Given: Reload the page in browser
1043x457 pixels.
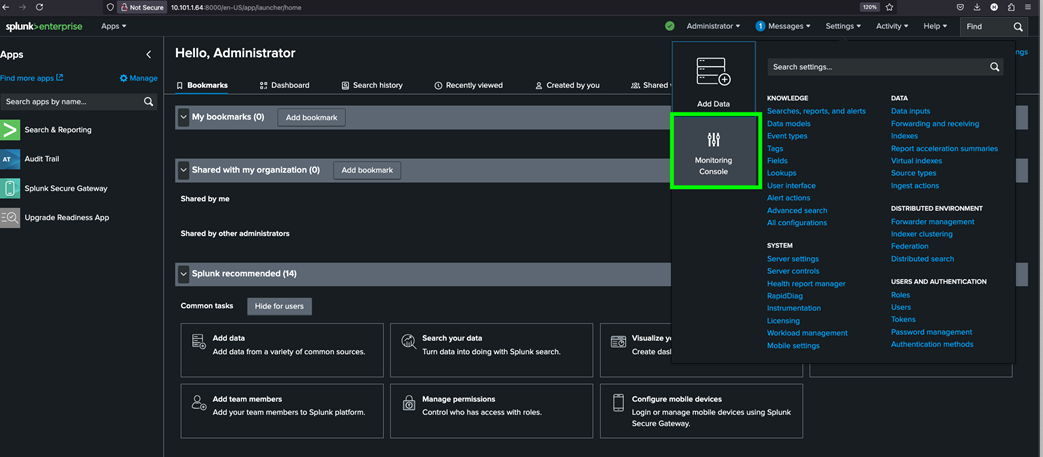Looking at the screenshot, I should click(x=39, y=7).
